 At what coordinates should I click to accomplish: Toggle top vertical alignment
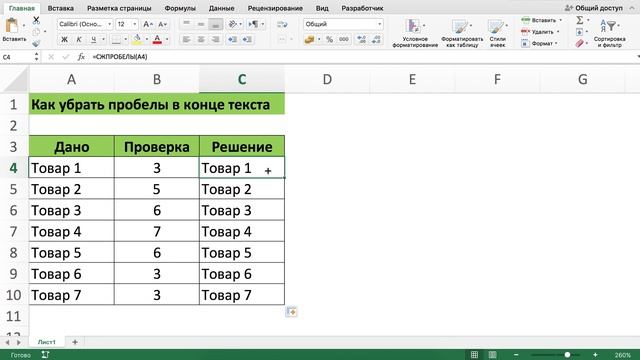pos(187,24)
